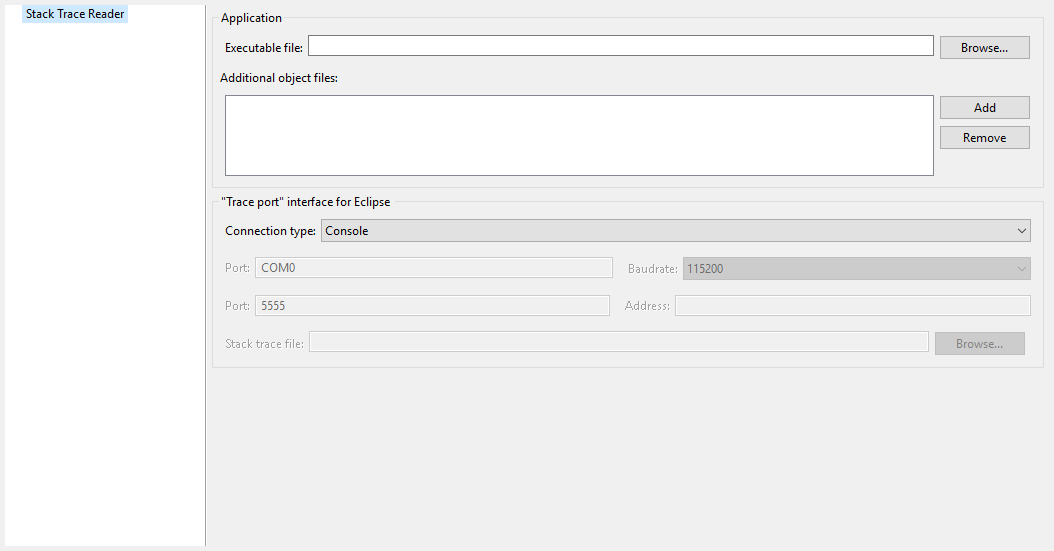
Task: Click the "Additional object files:" label
Action: coord(279,77)
